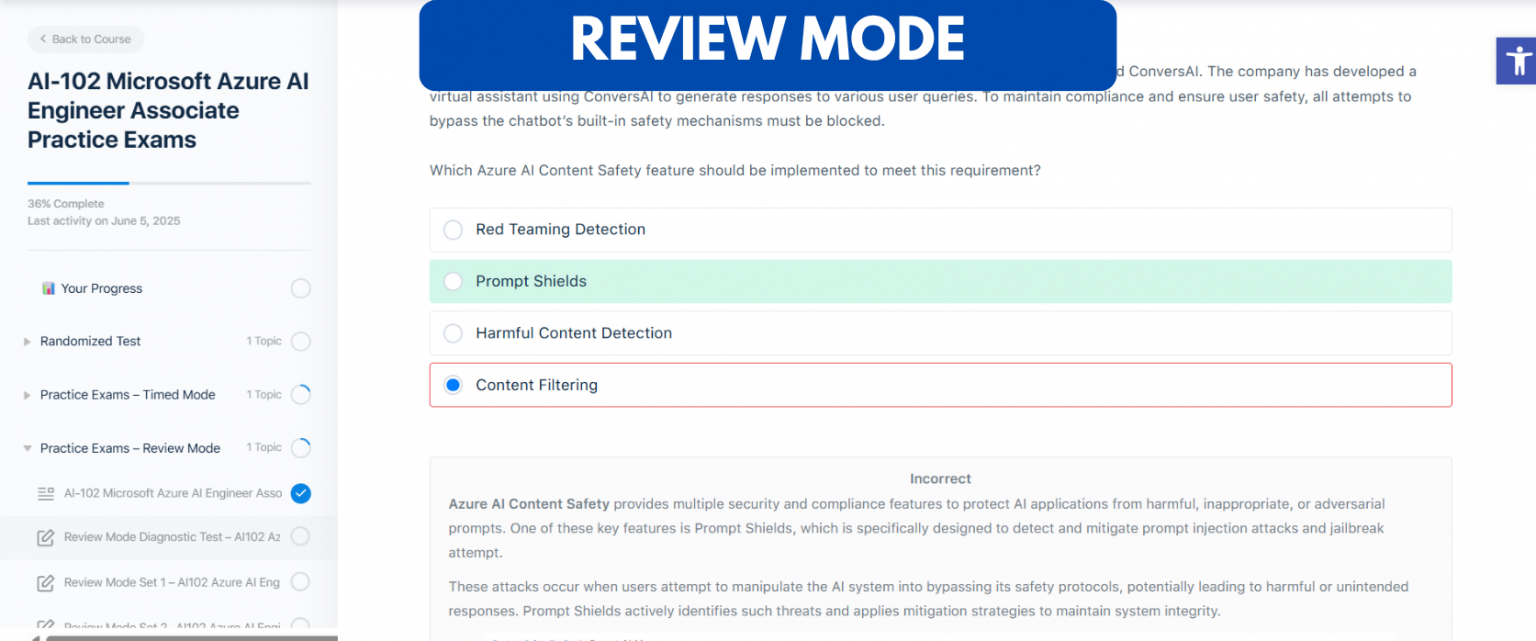Viewport: 1536px width, 641px height.
Task: Select the Red Teaming Detection radio option
Action: pyautogui.click(x=453, y=230)
